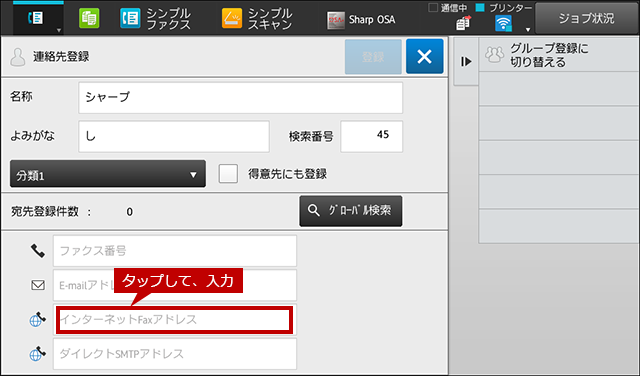The height and width of the screenshot is (376, 640).
Task: Click the 登録 register button
Action: click(373, 57)
